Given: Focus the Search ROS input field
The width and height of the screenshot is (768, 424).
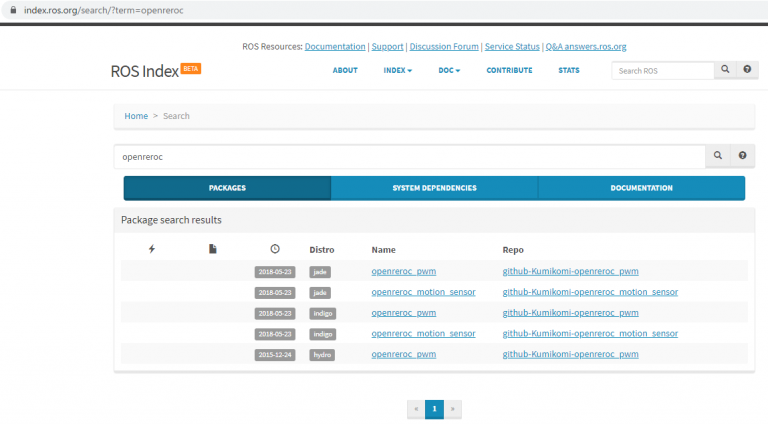Looking at the screenshot, I should coord(662,71).
